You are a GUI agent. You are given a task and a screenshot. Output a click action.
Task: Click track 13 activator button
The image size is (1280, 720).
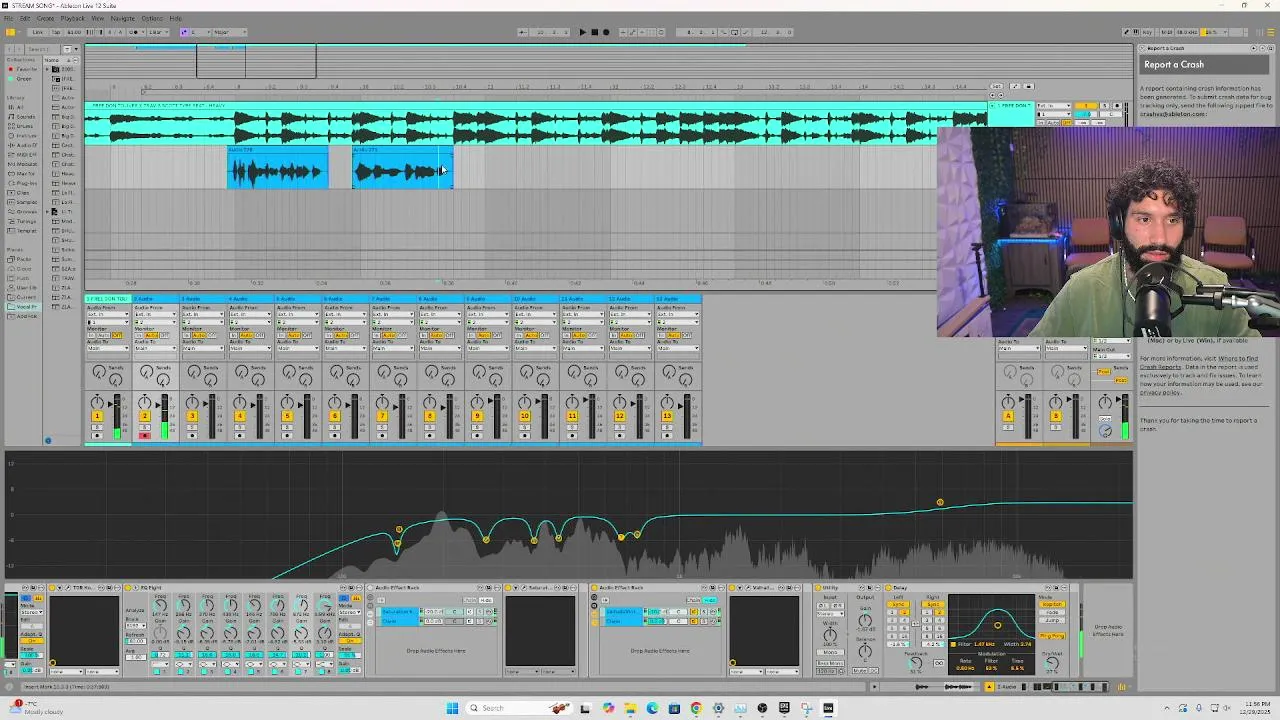667,416
